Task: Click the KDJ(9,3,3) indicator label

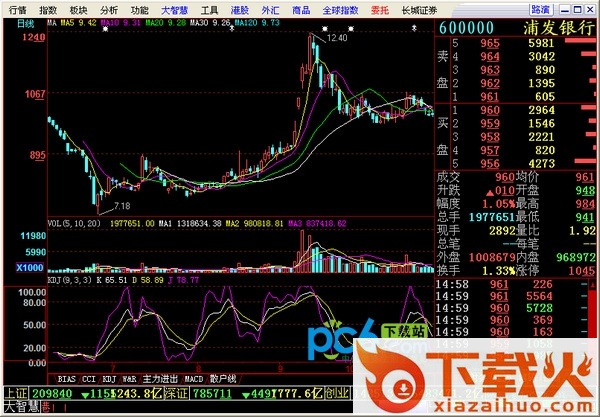Action: tap(70, 280)
